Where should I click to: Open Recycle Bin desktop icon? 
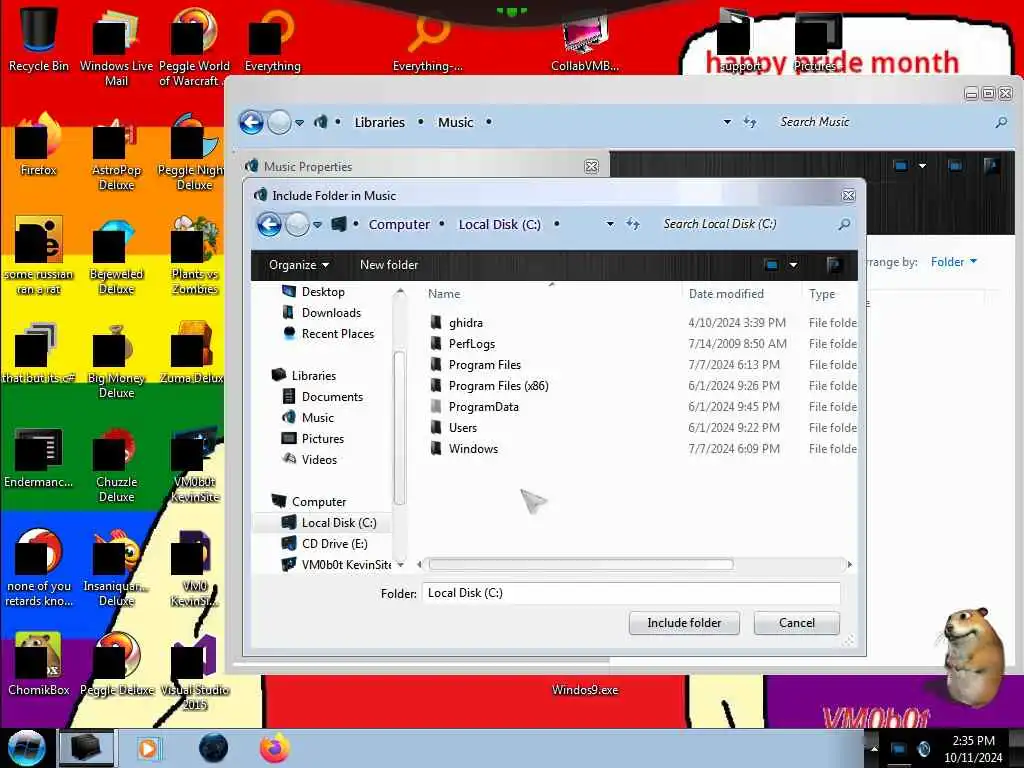coord(39,37)
